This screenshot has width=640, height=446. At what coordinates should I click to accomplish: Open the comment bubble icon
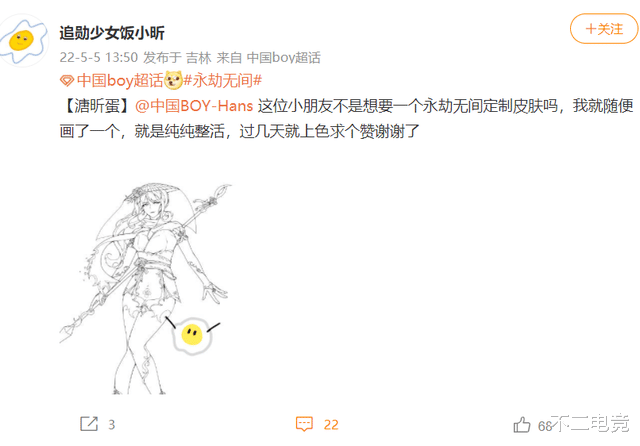coord(304,424)
